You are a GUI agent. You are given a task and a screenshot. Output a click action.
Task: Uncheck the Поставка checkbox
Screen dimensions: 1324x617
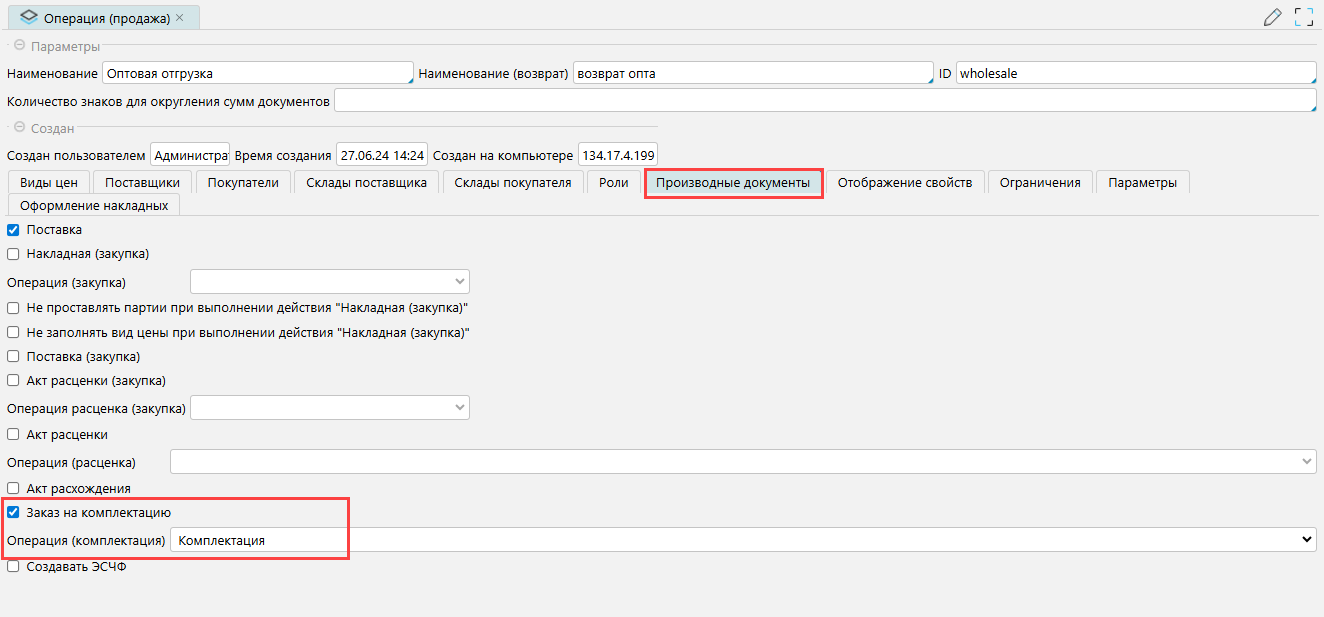click(14, 230)
